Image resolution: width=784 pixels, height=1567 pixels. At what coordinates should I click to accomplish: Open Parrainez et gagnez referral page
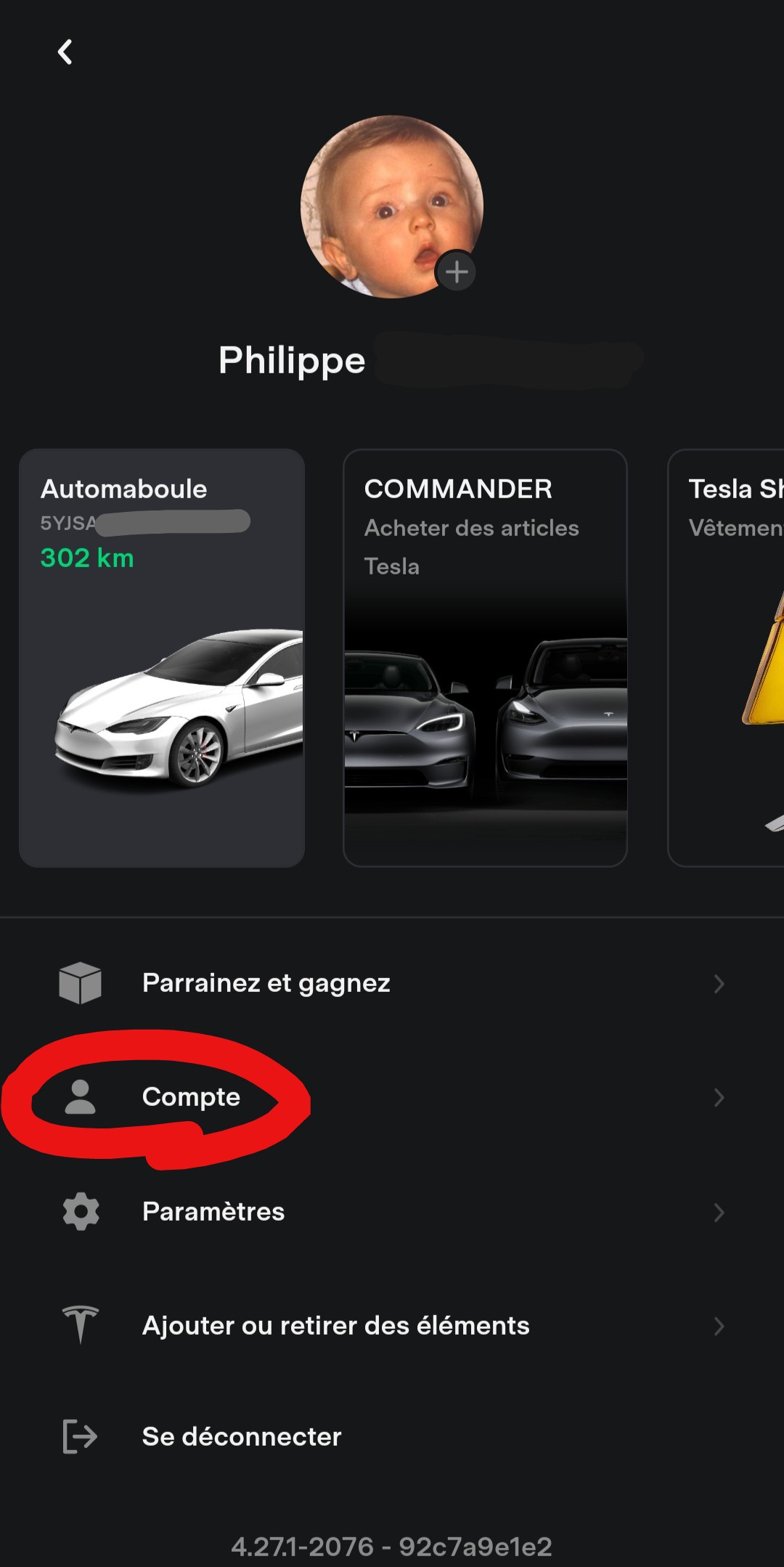click(392, 984)
